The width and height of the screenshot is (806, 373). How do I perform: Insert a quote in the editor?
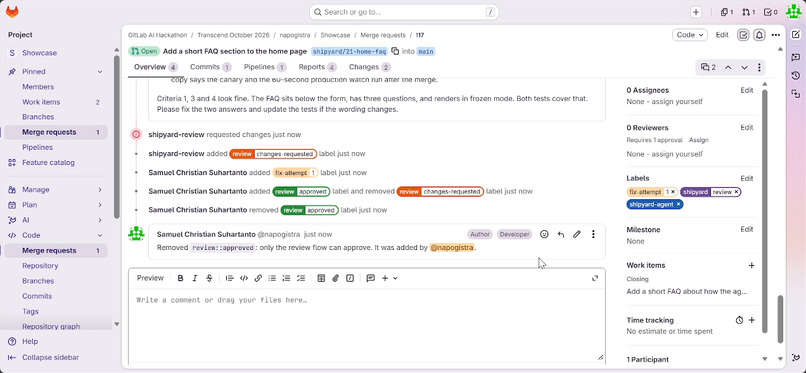[230, 278]
